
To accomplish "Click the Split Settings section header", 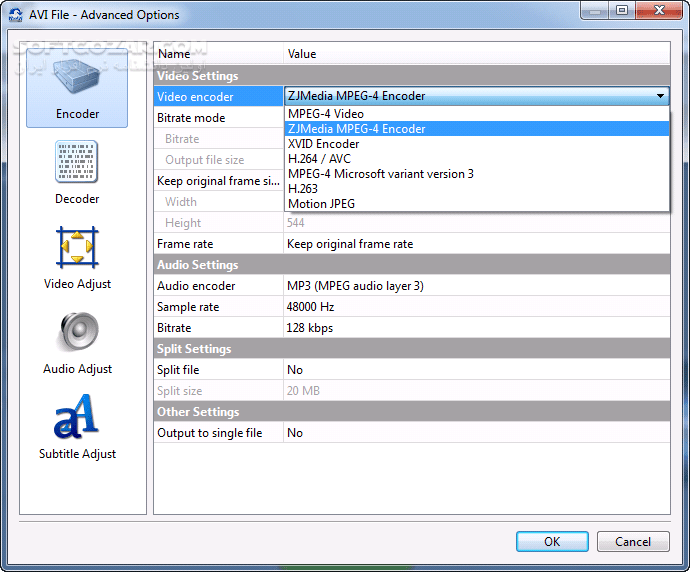I will 412,349.
